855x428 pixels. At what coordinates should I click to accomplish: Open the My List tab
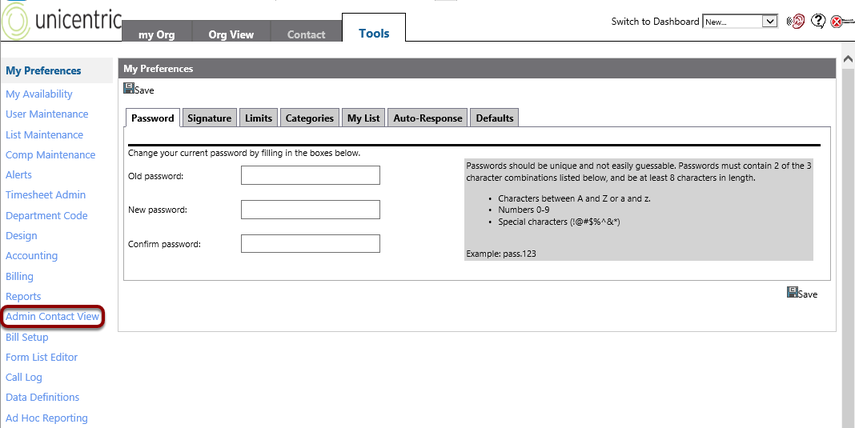[x=364, y=118]
